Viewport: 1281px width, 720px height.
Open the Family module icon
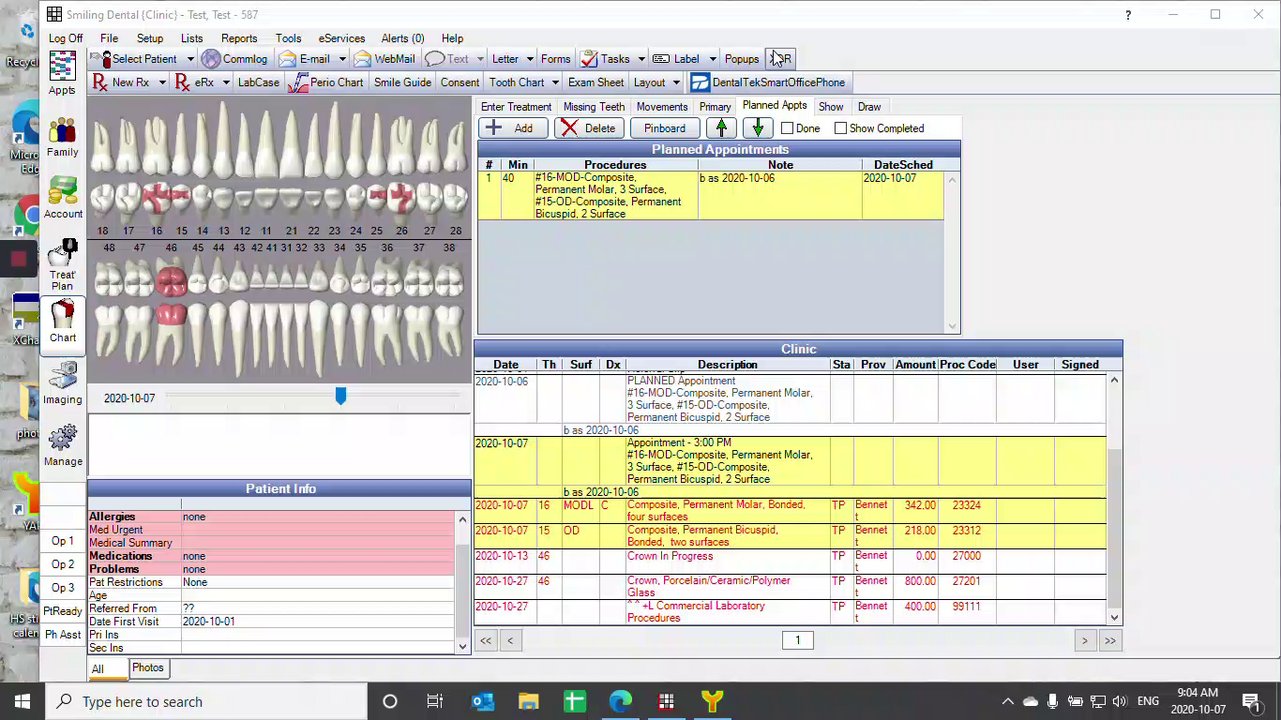(x=62, y=136)
